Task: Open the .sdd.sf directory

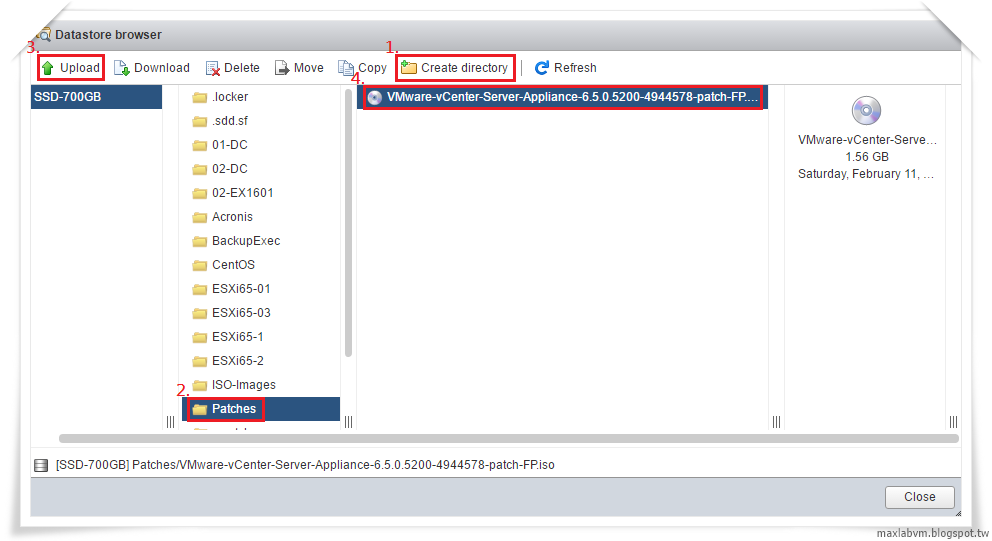Action: (230, 121)
